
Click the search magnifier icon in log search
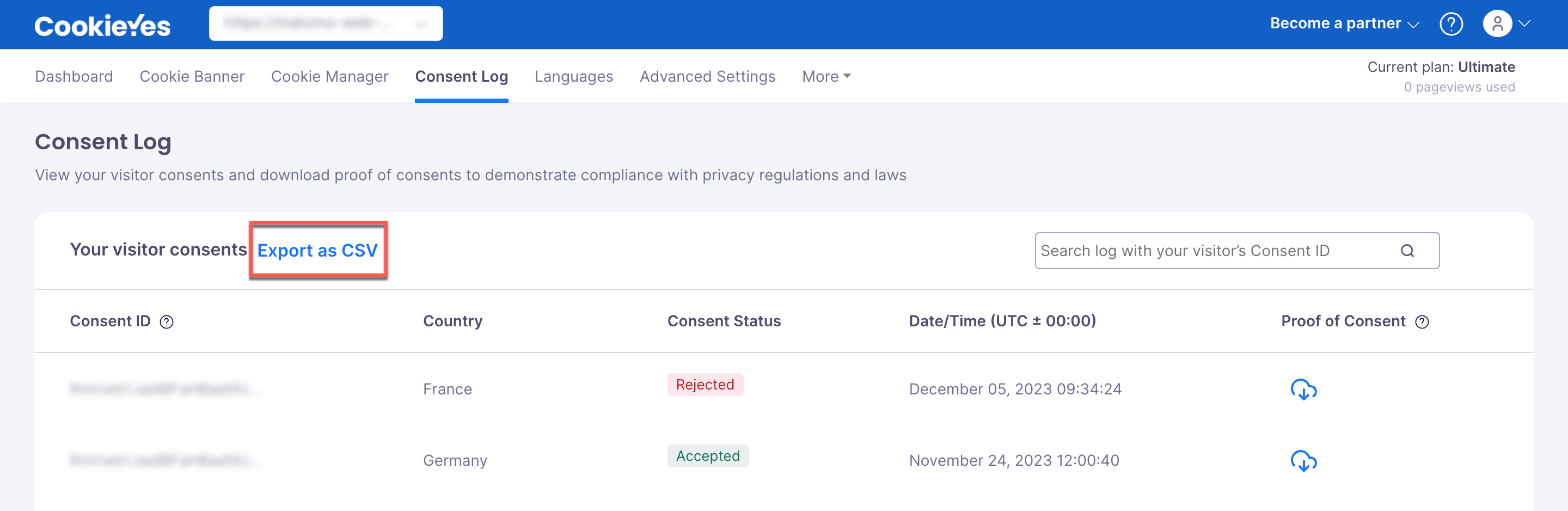[x=1407, y=251]
